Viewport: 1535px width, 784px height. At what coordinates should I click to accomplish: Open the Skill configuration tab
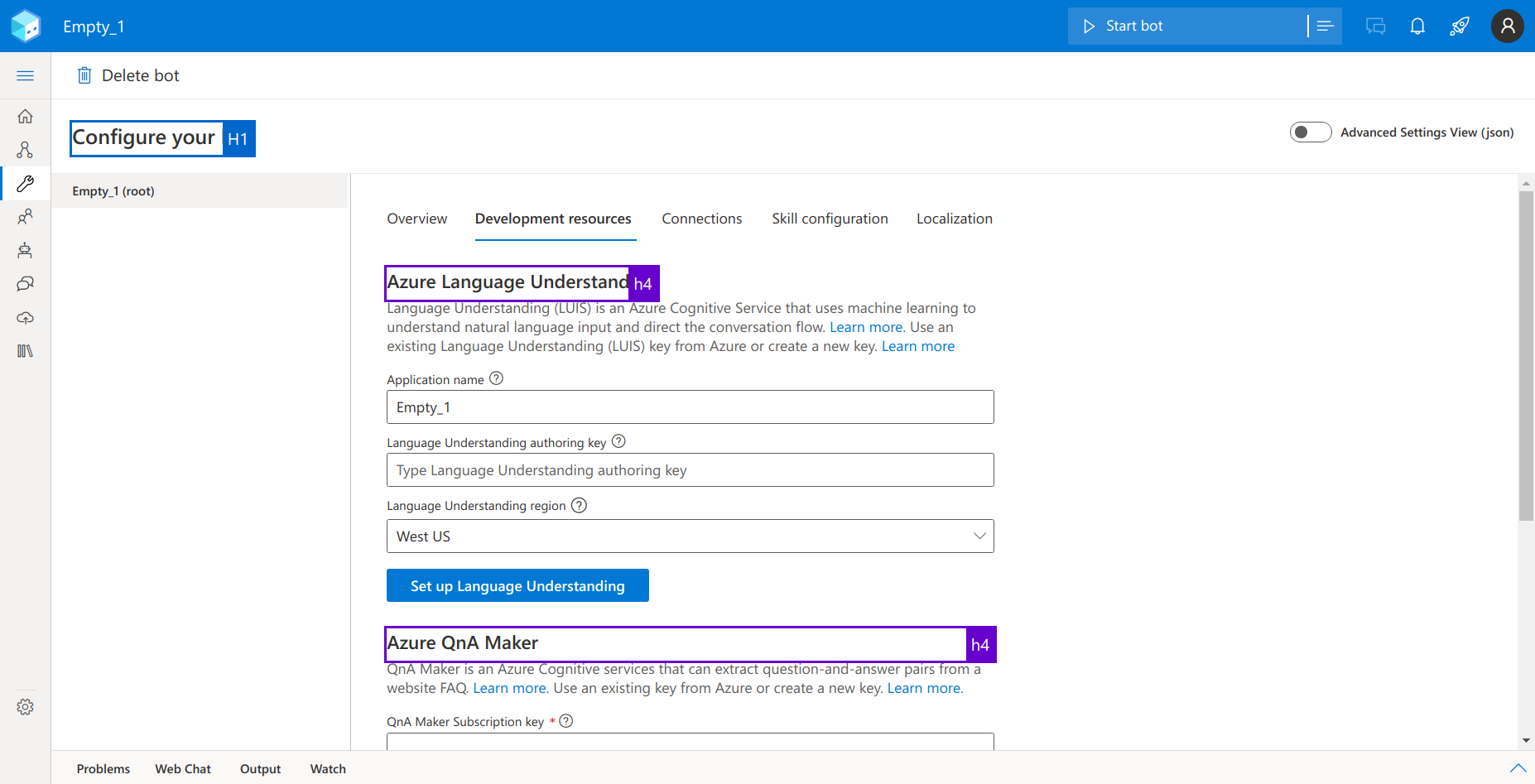tap(830, 219)
